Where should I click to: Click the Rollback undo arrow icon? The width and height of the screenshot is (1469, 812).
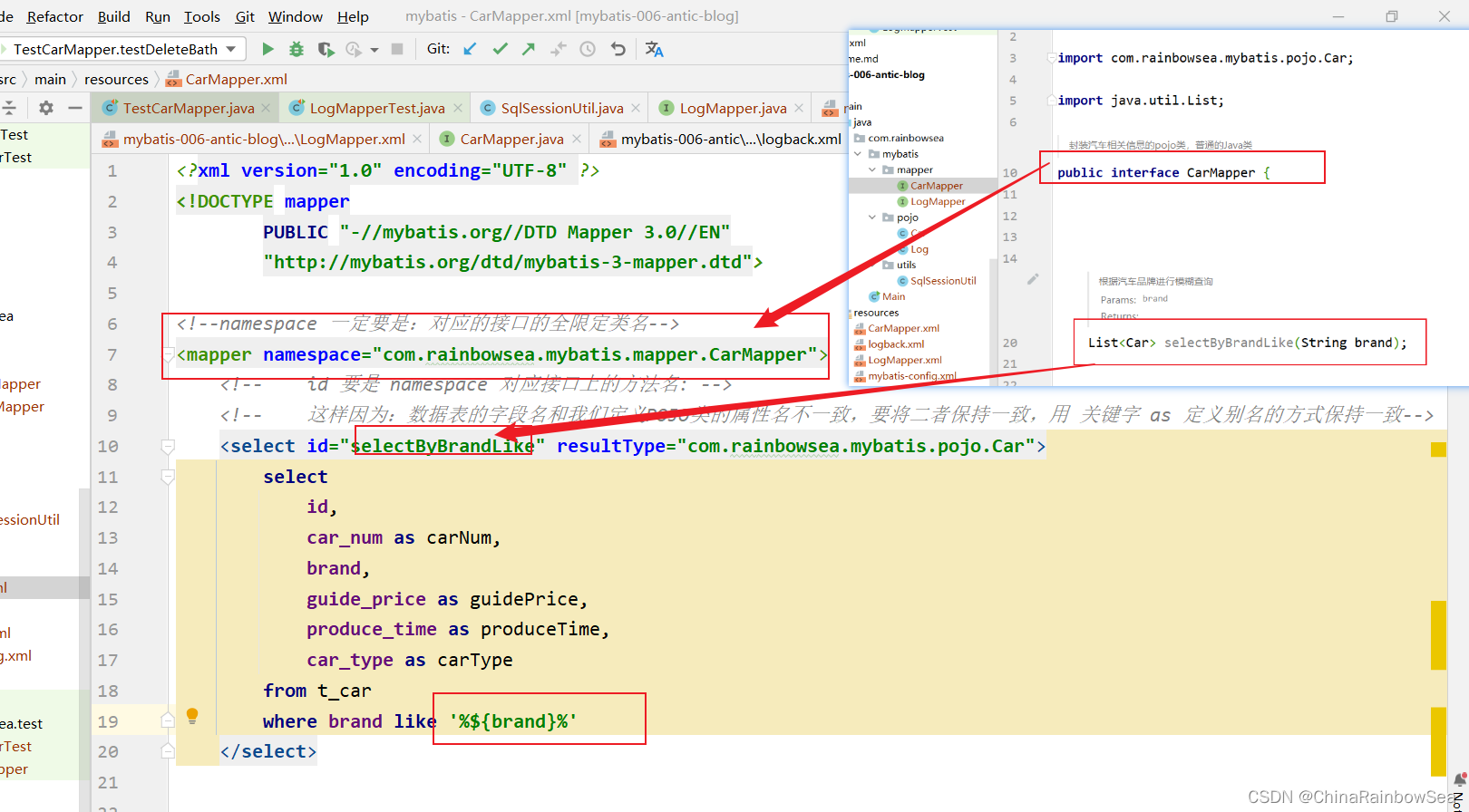click(618, 49)
